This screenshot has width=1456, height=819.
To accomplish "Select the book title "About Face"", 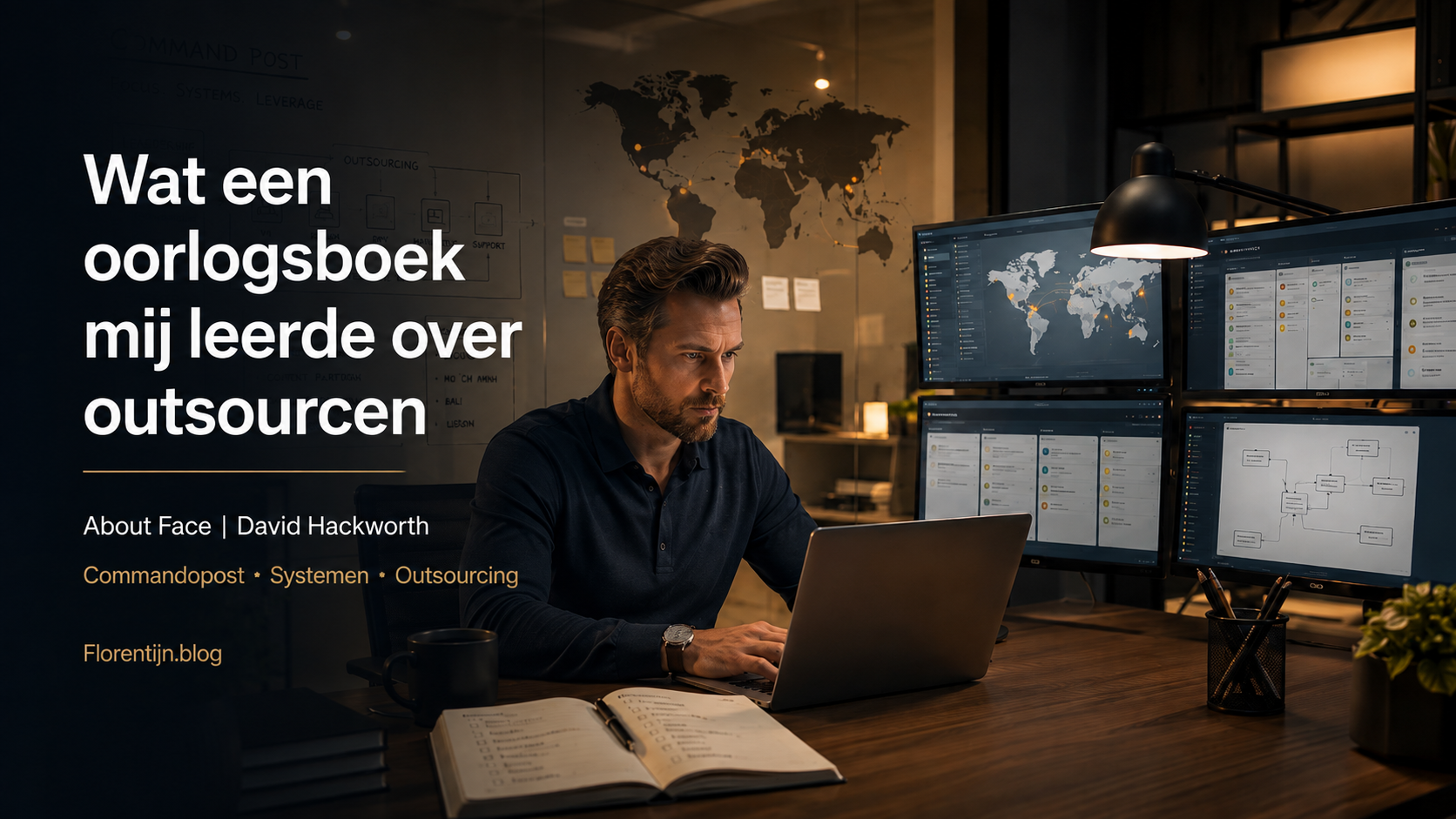I will click(x=147, y=526).
